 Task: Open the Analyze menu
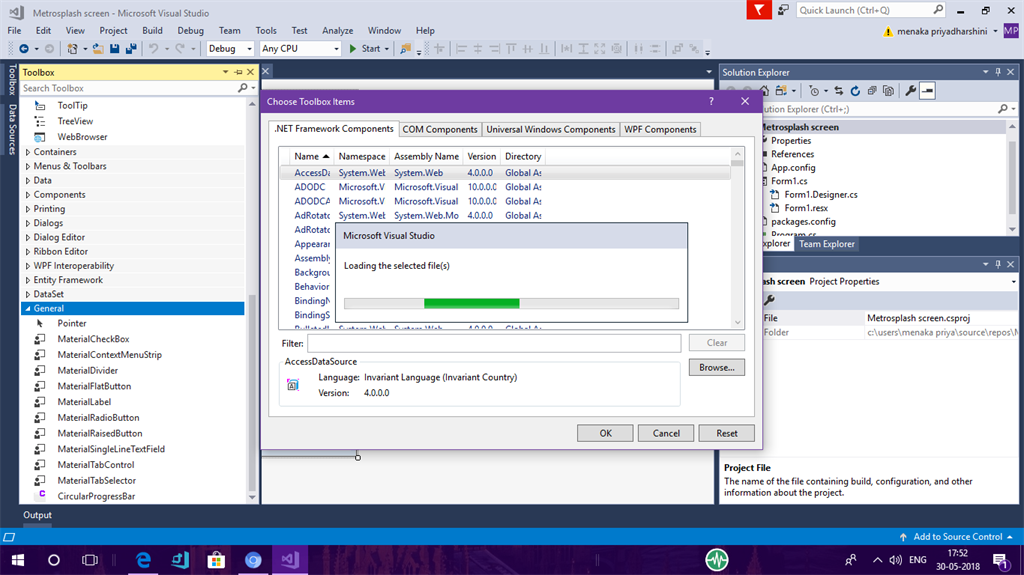tap(338, 31)
